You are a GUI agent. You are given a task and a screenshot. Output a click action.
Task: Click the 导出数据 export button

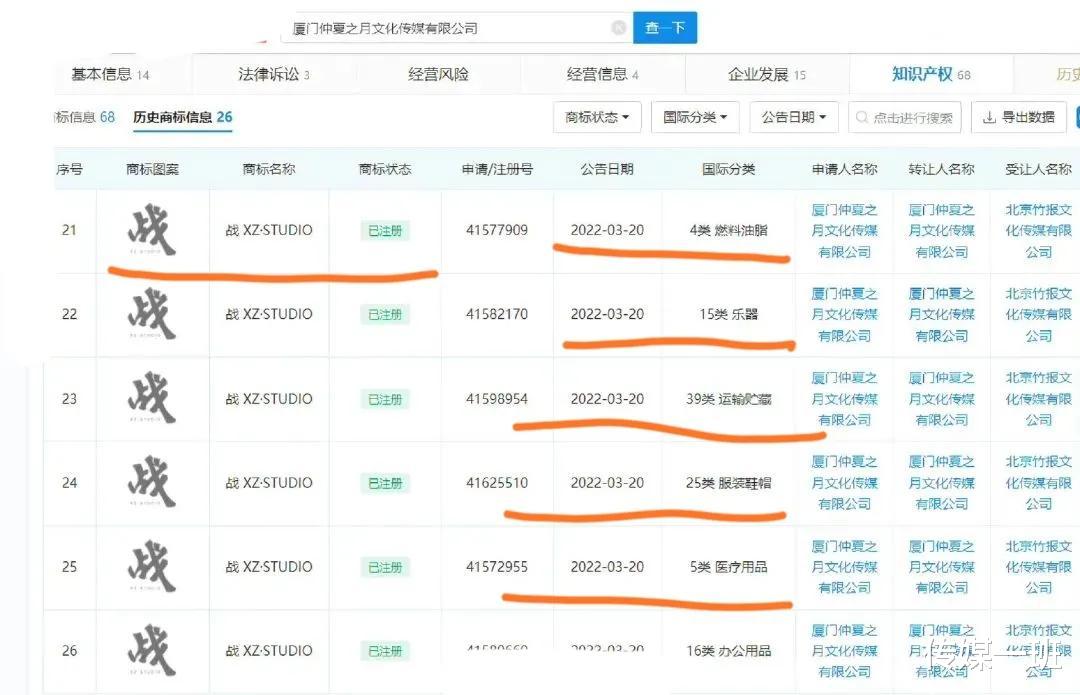[x=1019, y=117]
